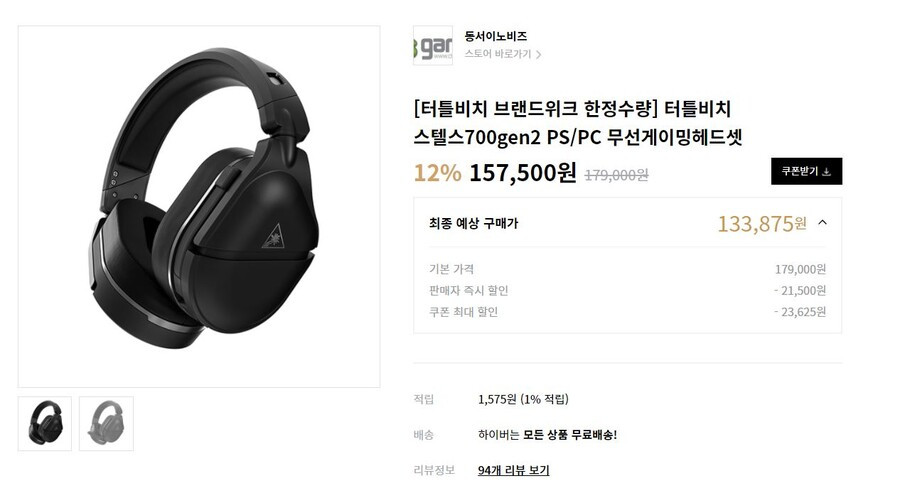900x498 pixels.
Task: Click the 쿠폰받기 coupon download button
Action: tap(806, 171)
